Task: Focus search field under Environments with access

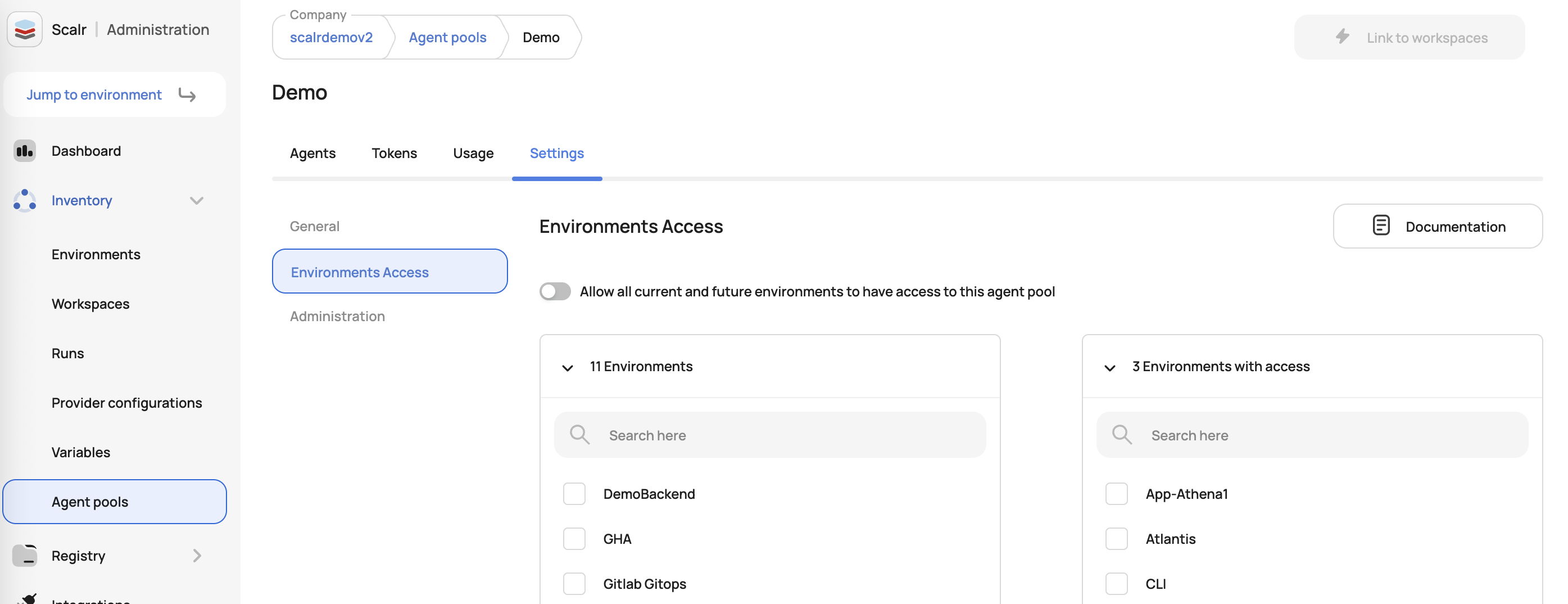Action: coord(1312,435)
